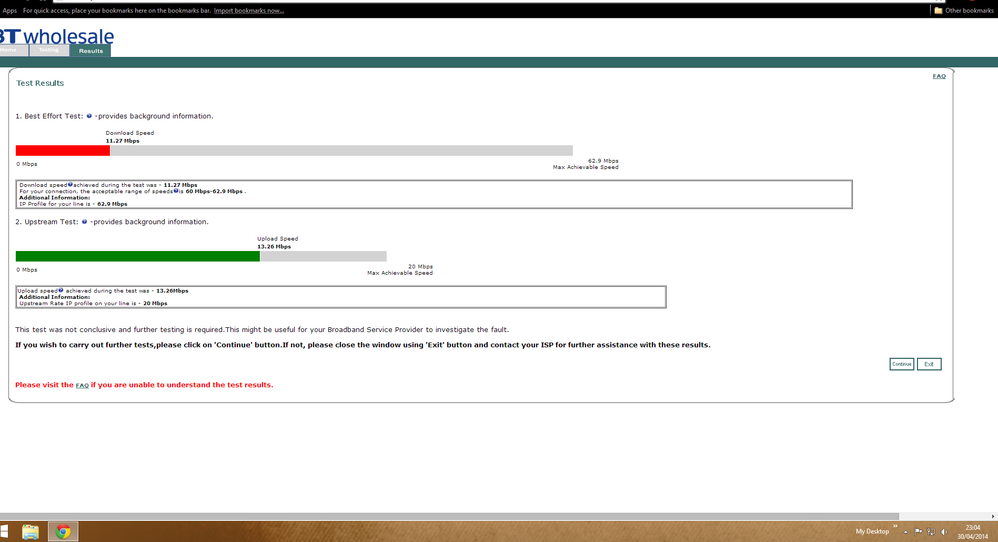998x542 pixels.
Task: Click info icon after 'Upload speed' text
Action: click(61, 290)
